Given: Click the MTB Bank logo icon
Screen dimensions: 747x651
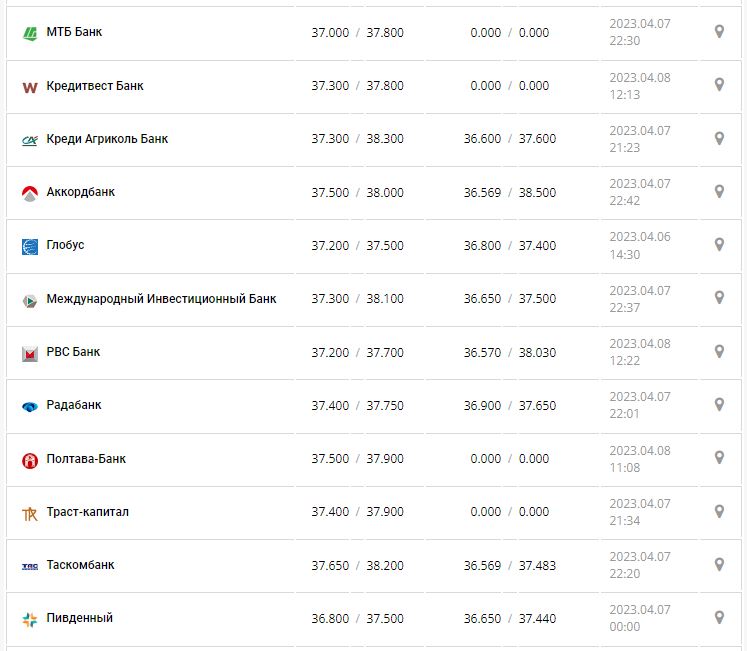Looking at the screenshot, I should [29, 33].
